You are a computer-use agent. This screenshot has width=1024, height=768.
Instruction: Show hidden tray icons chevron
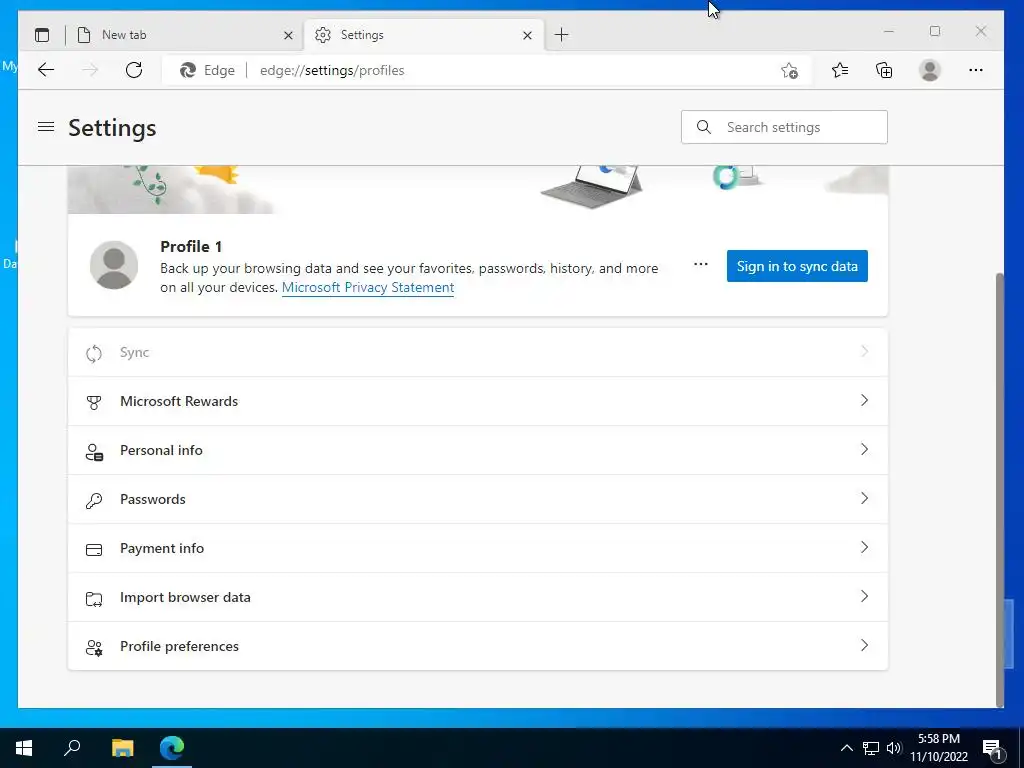[x=846, y=748]
